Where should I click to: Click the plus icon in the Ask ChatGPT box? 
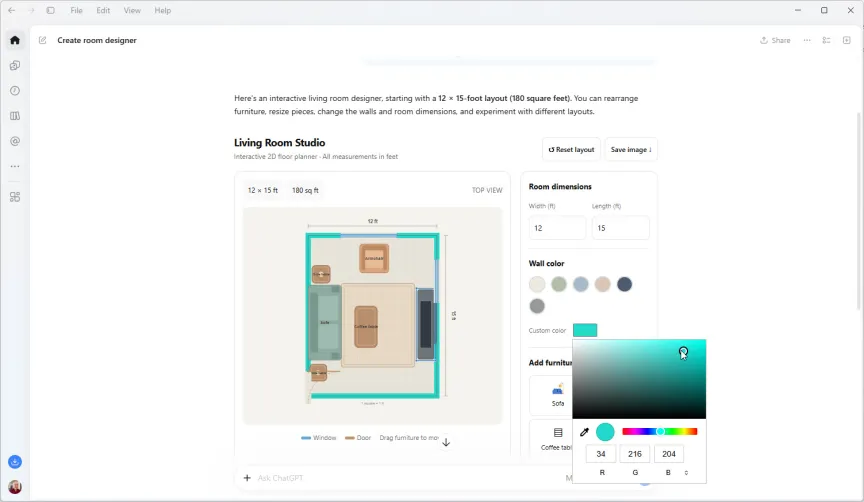click(x=247, y=478)
